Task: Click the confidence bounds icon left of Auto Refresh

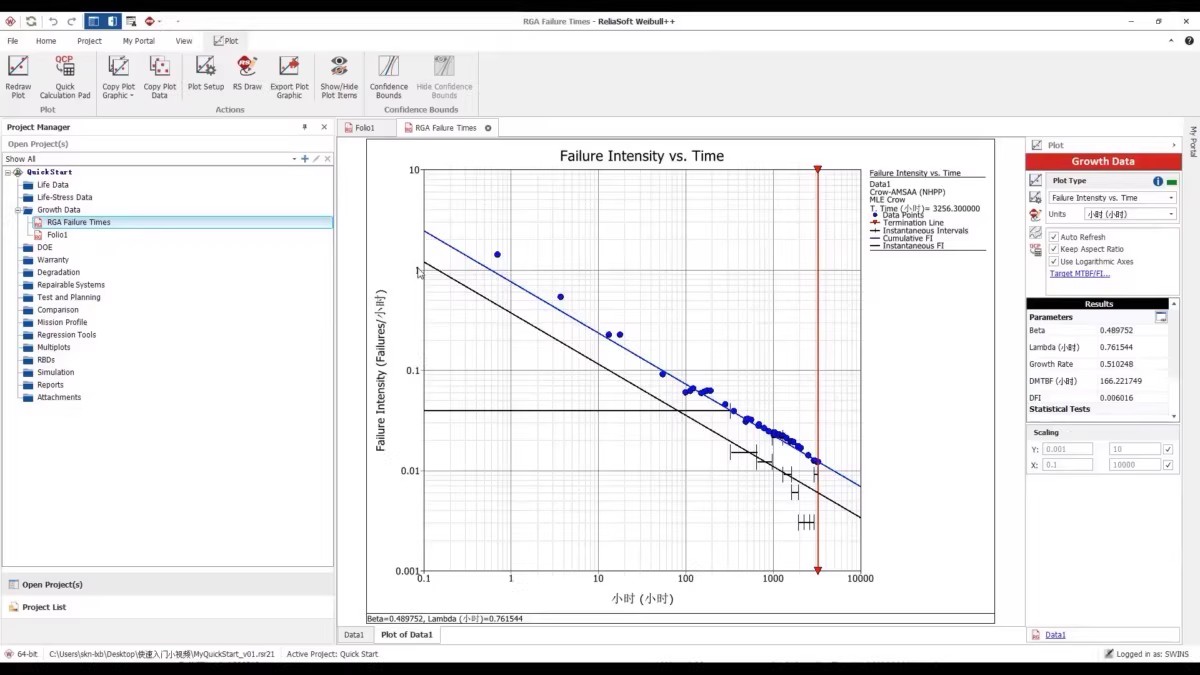Action: pyautogui.click(x=1035, y=232)
